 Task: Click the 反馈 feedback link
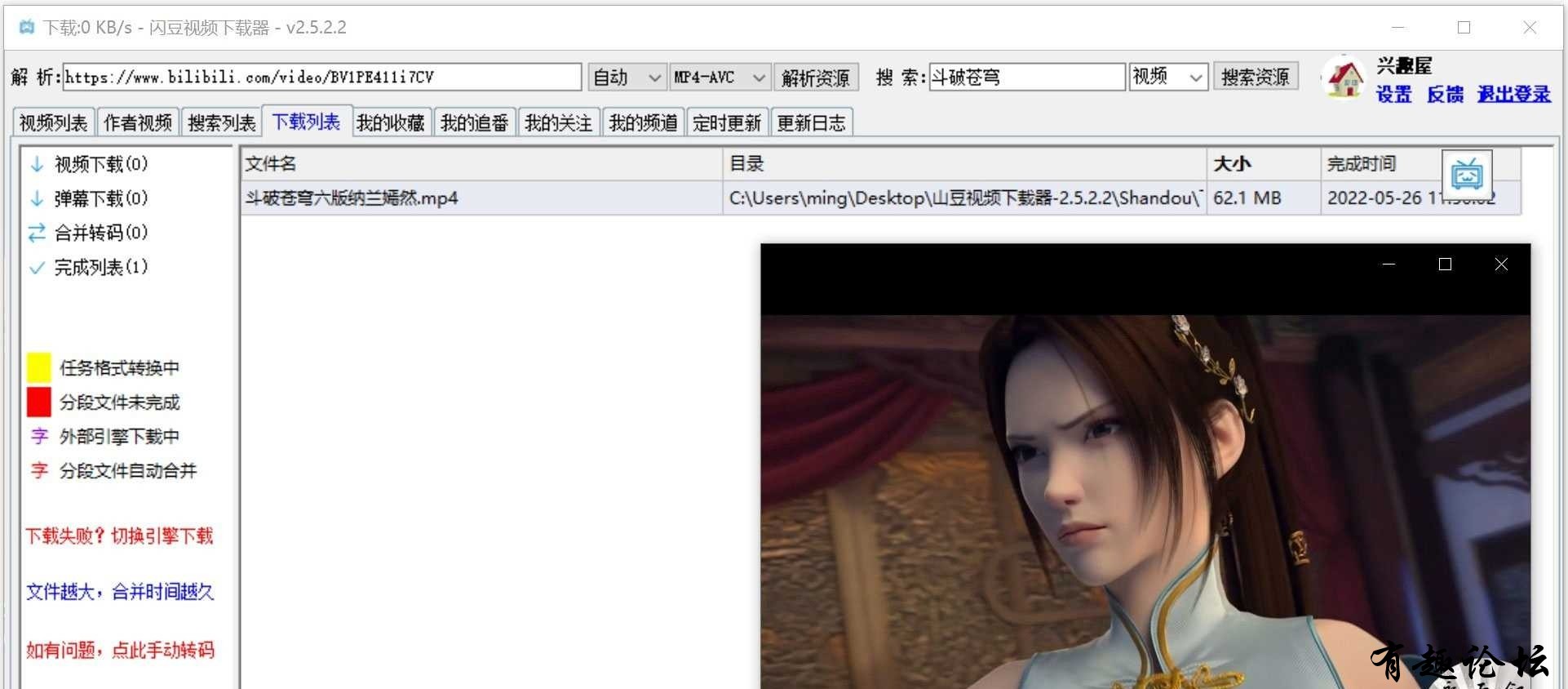click(x=1445, y=95)
